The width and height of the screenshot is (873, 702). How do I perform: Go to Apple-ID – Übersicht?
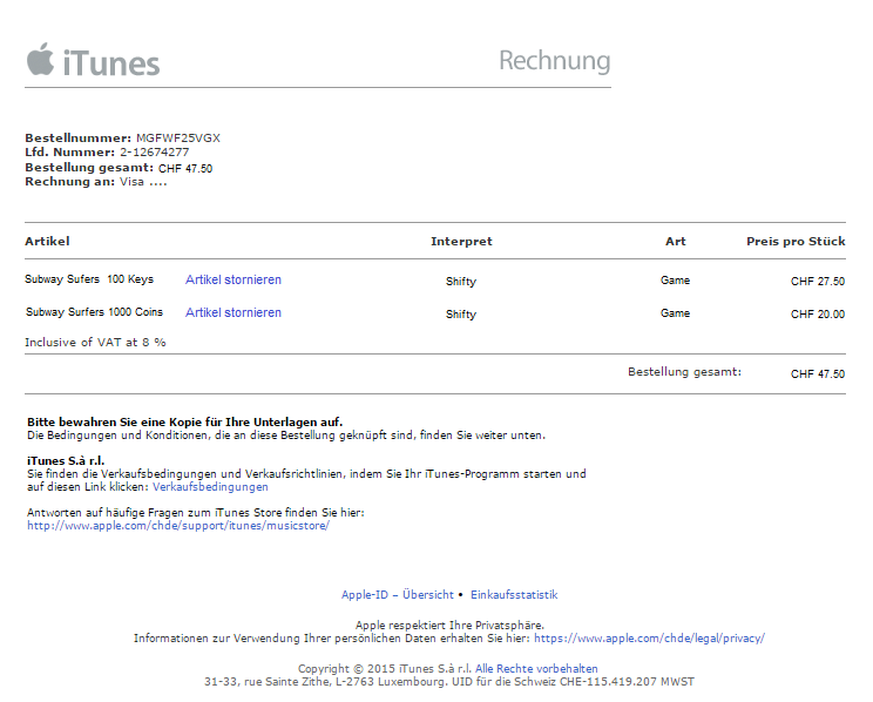tap(397, 595)
